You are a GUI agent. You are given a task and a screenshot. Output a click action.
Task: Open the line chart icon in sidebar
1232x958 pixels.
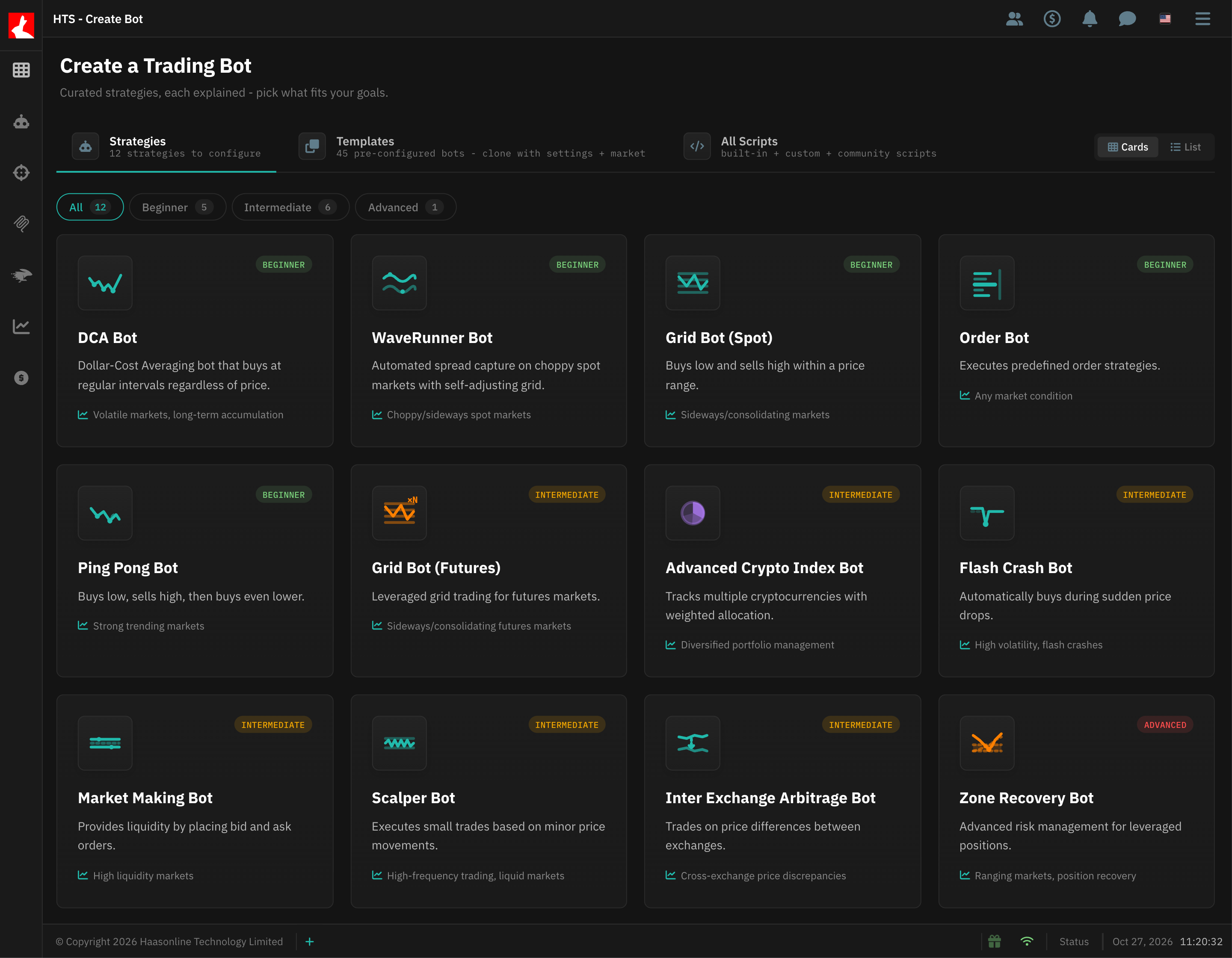point(21,326)
